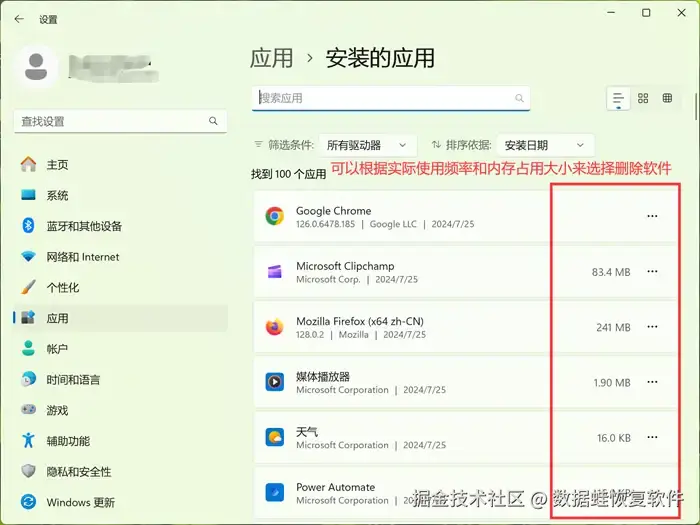Viewport: 700px width, 525px height.
Task: Click the sort icon beside 排序依据
Action: point(436,144)
